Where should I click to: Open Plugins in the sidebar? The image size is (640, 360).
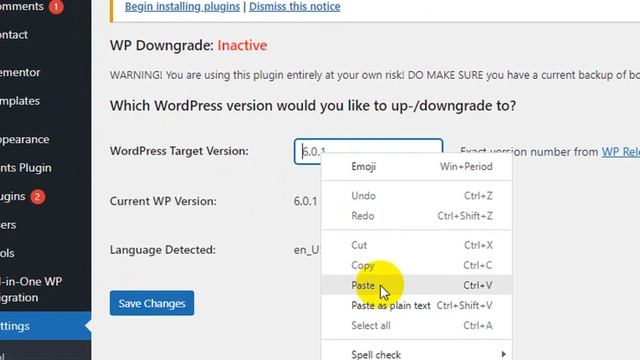[13, 197]
